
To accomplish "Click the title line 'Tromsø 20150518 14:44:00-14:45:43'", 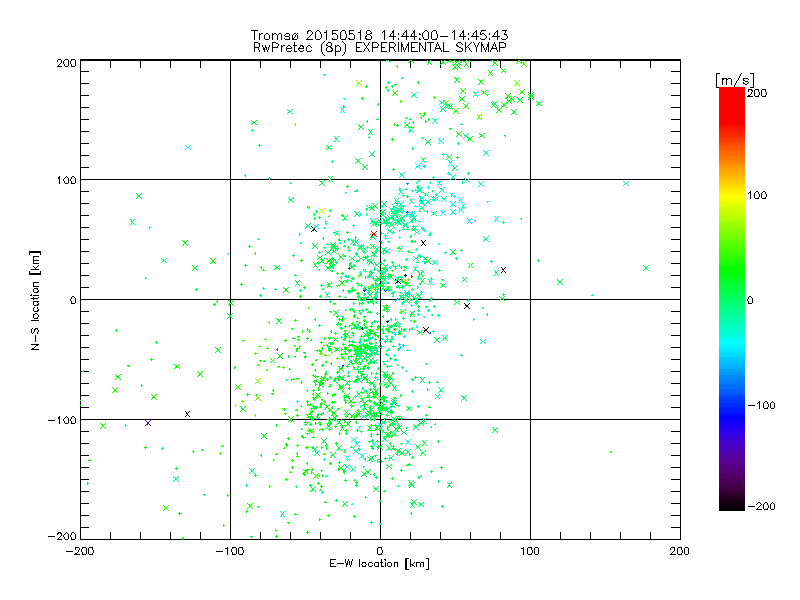I will click(379, 35).
